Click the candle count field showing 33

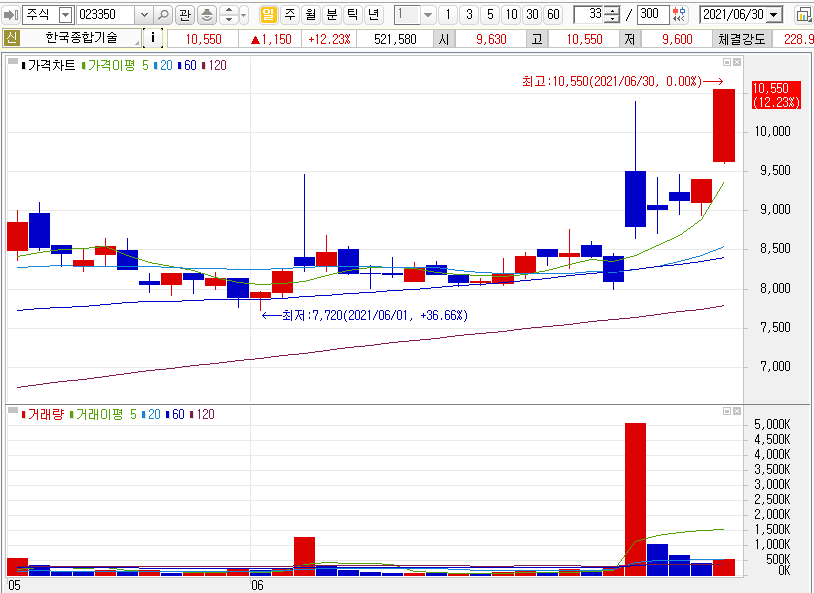589,15
